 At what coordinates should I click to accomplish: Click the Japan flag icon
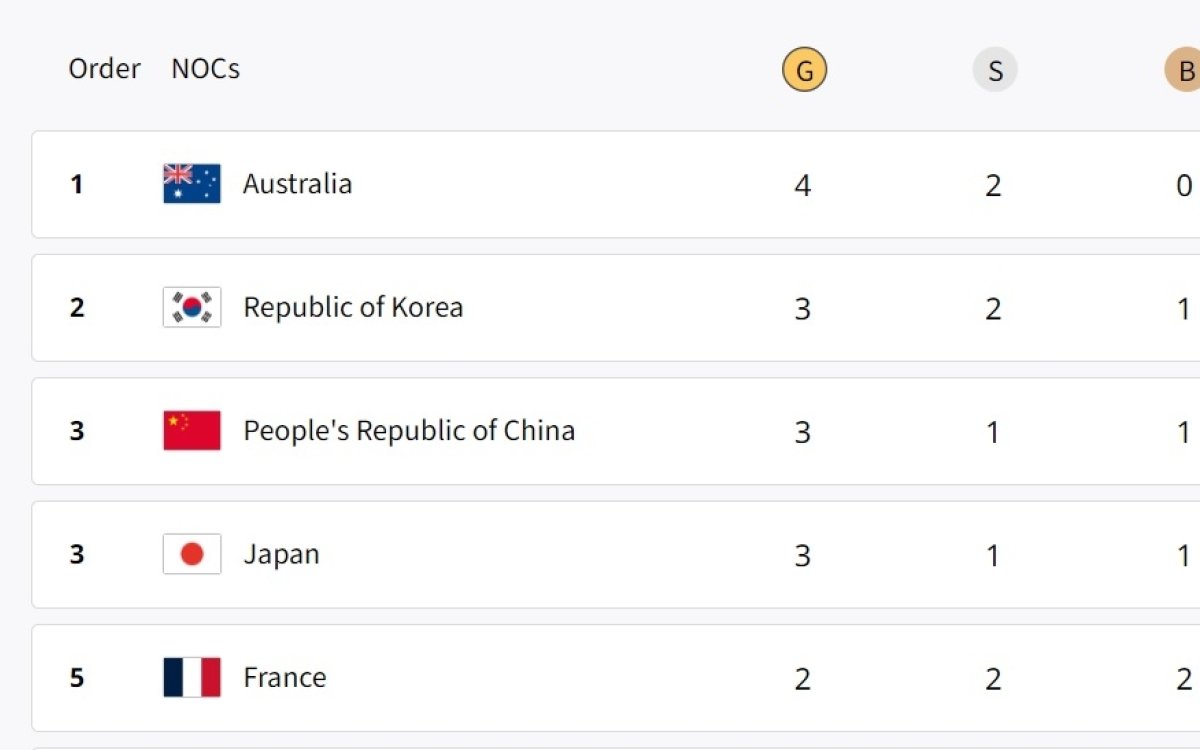[192, 554]
